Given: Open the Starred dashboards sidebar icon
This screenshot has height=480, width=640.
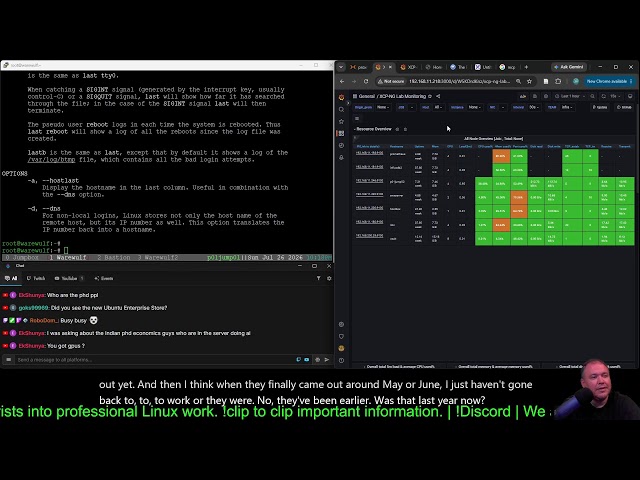Looking at the screenshot, I should pyautogui.click(x=342, y=121).
